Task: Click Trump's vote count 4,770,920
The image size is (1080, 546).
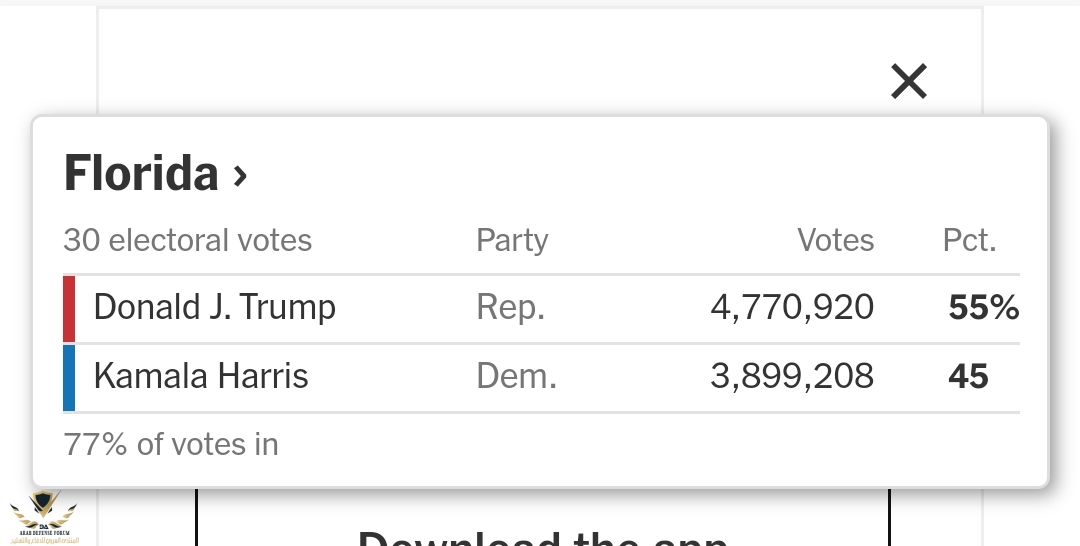Action: (x=792, y=308)
